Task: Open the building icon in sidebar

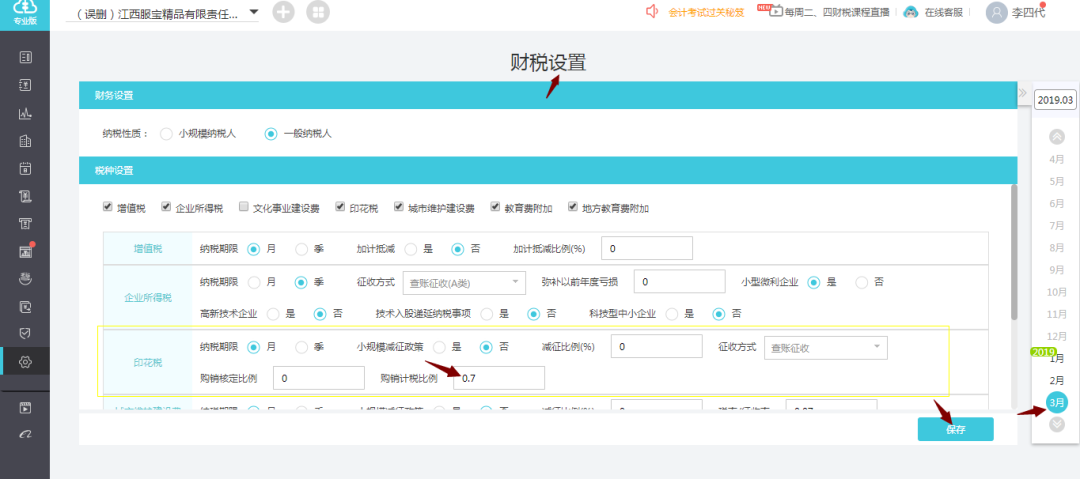Action: pyautogui.click(x=25, y=141)
